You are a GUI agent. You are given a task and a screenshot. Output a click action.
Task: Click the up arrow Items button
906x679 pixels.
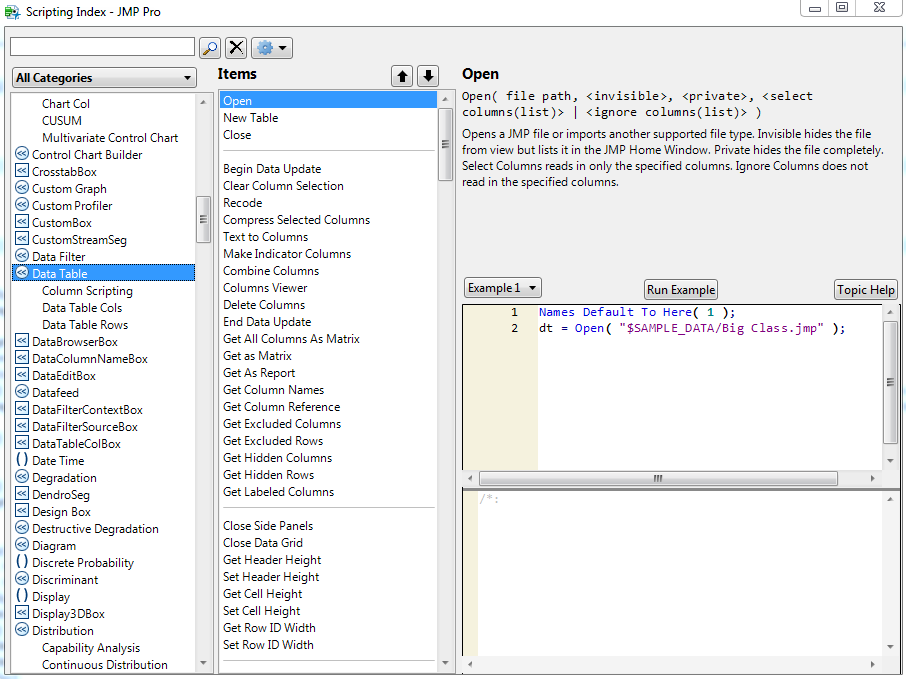(402, 76)
